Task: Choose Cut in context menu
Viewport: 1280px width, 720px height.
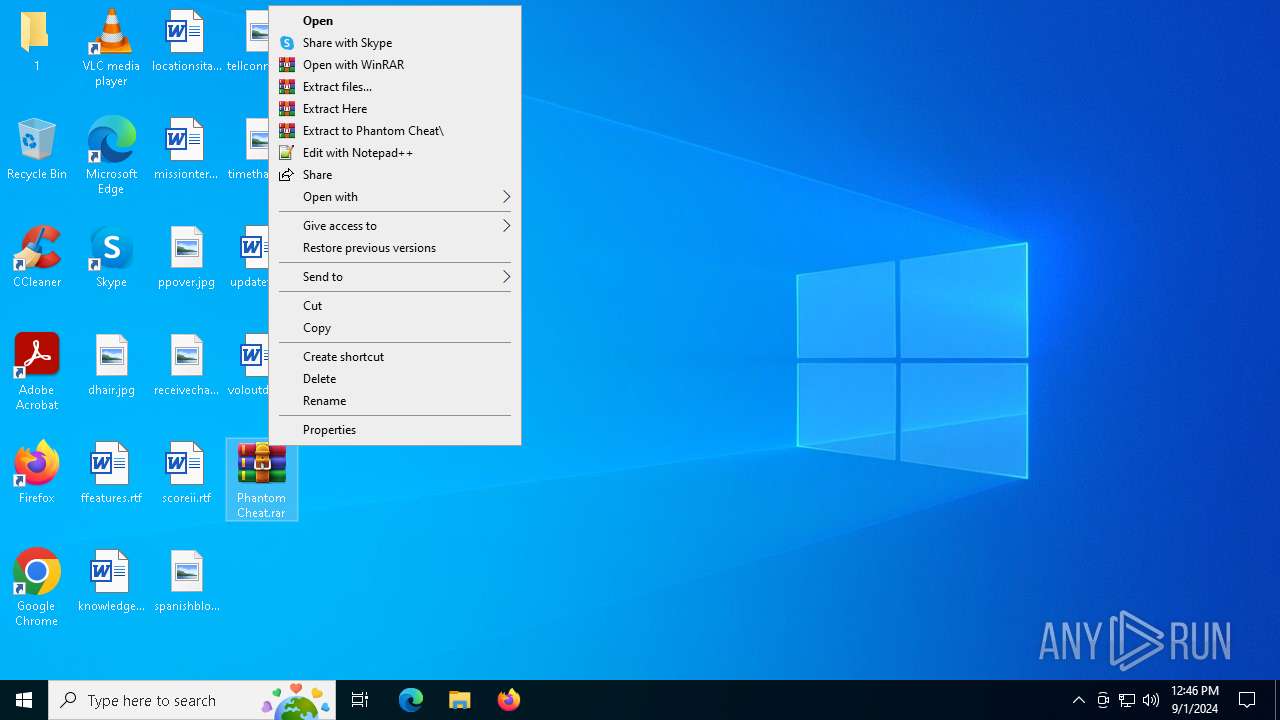Action: pos(395,306)
